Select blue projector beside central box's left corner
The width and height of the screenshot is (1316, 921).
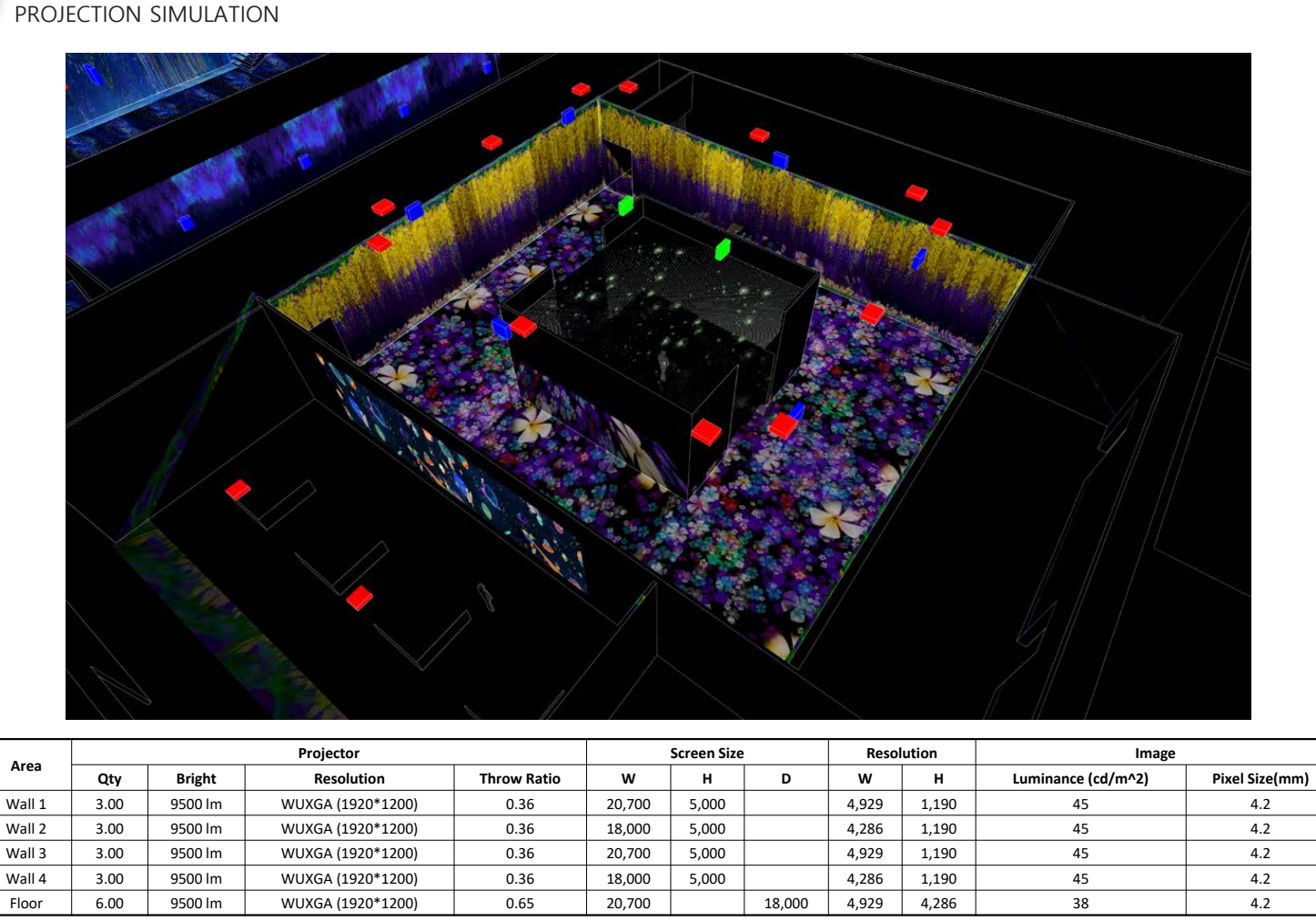pos(501,329)
